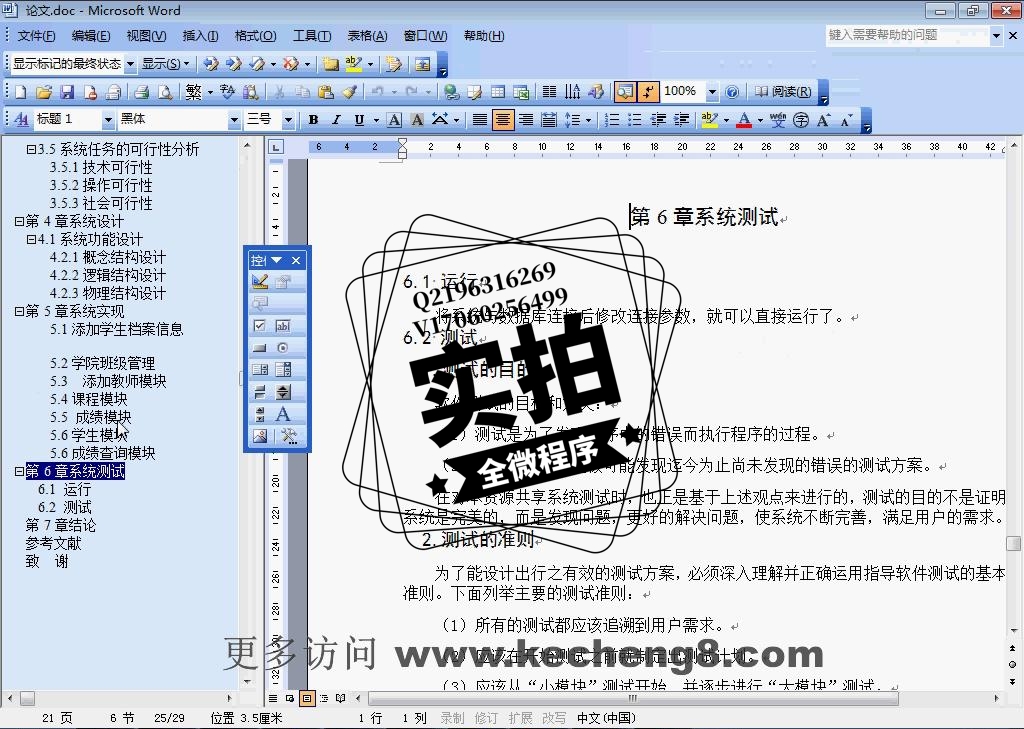Open the 显示标记的最终状态 dropdown
This screenshot has height=729, width=1024.
130,63
